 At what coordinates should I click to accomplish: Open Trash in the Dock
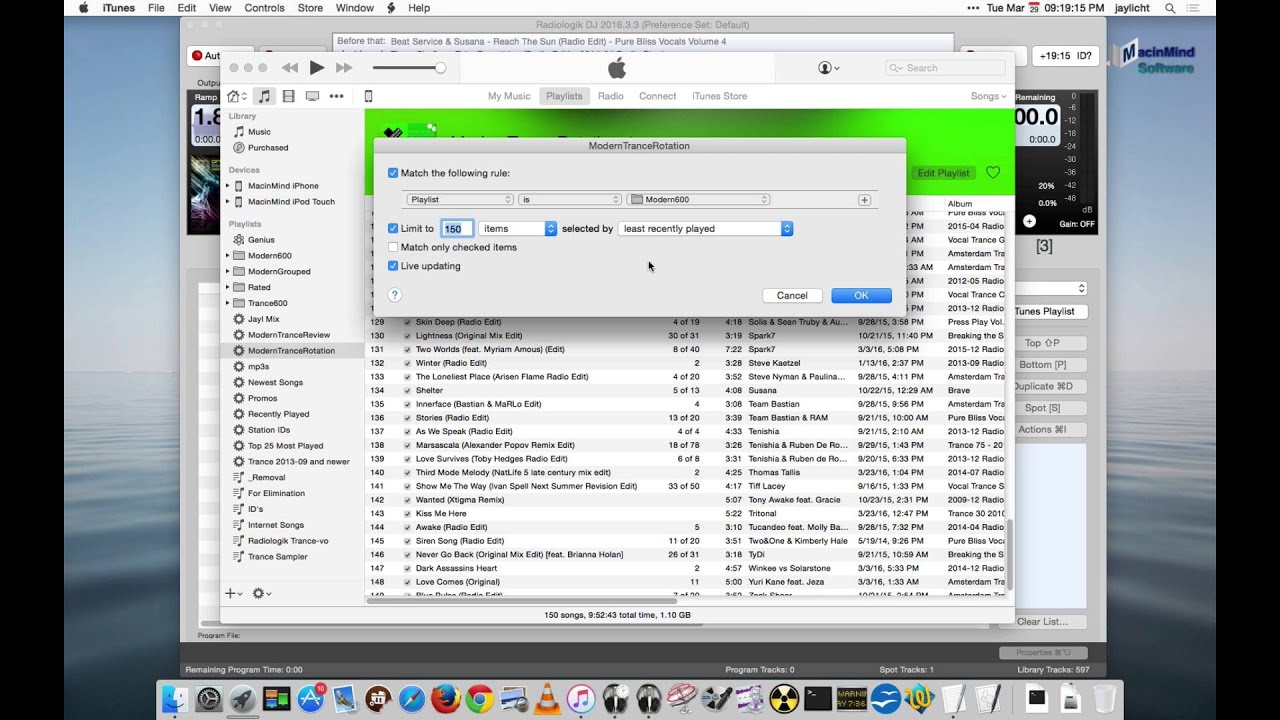pyautogui.click(x=1104, y=698)
